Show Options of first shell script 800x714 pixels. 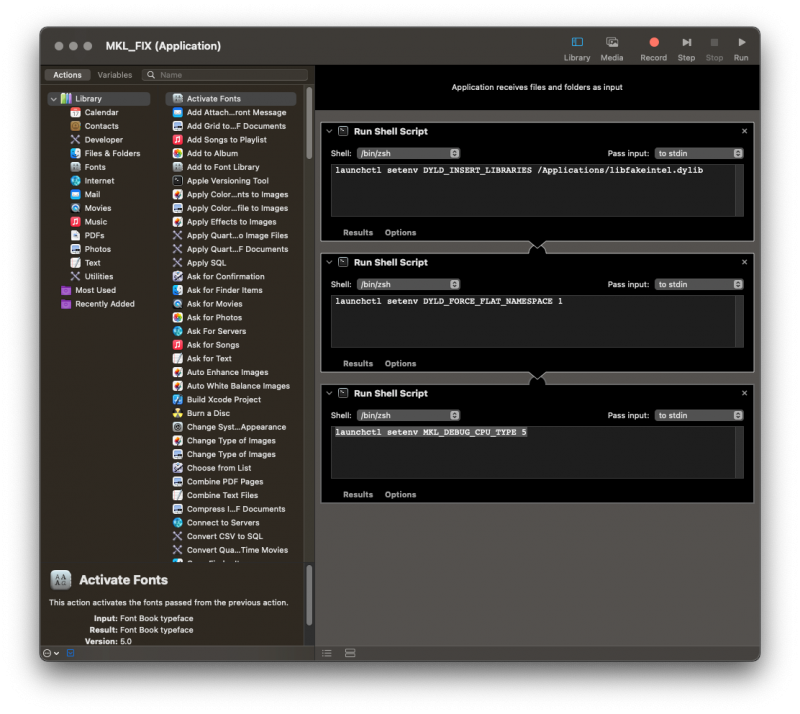pos(400,233)
